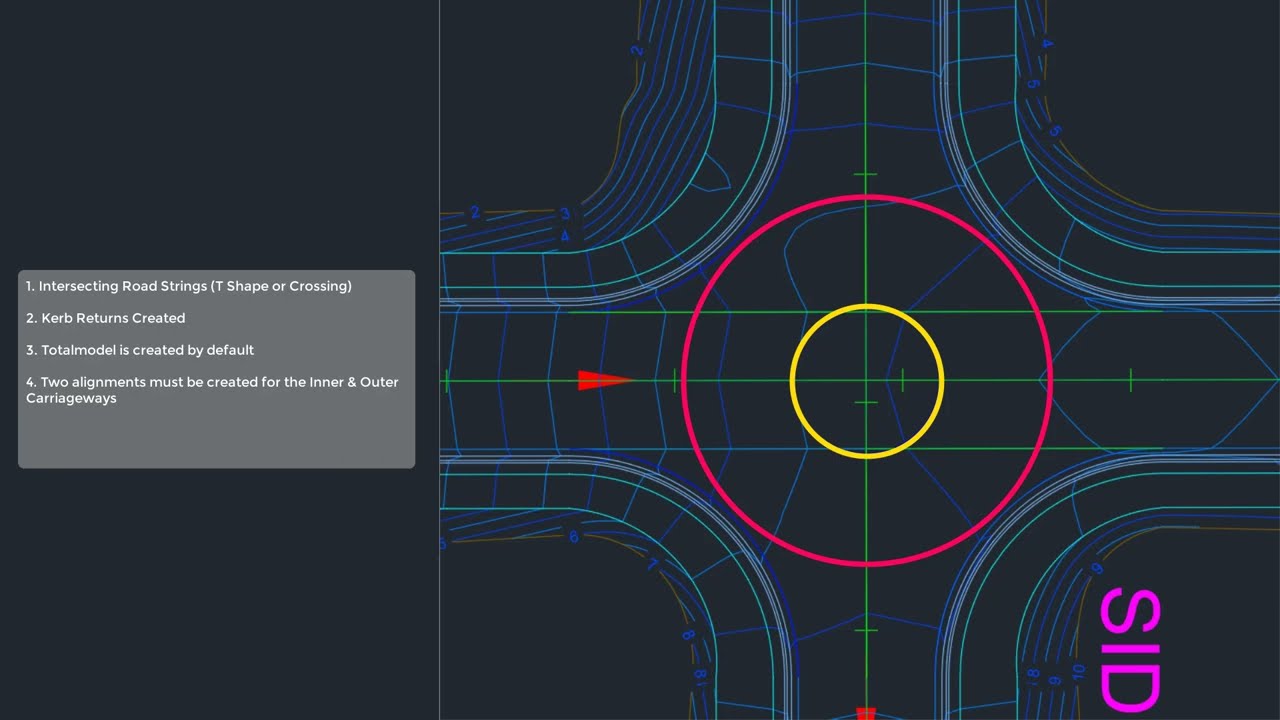Screen dimensions: 1280x720
Task: Select the 'Two alignments must be created' line
Action: (212, 390)
